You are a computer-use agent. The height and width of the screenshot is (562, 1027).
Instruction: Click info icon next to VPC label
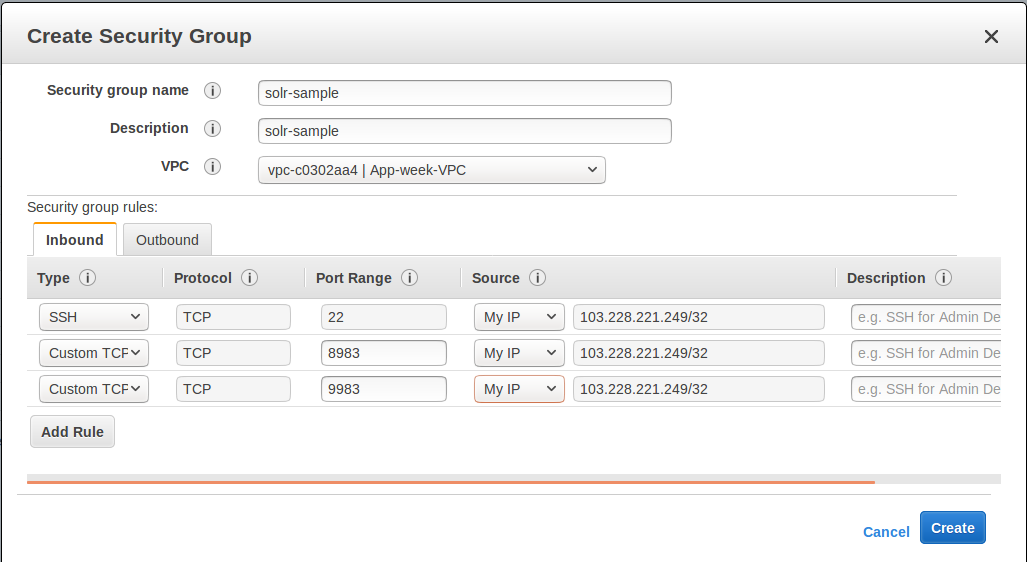pyautogui.click(x=212, y=167)
